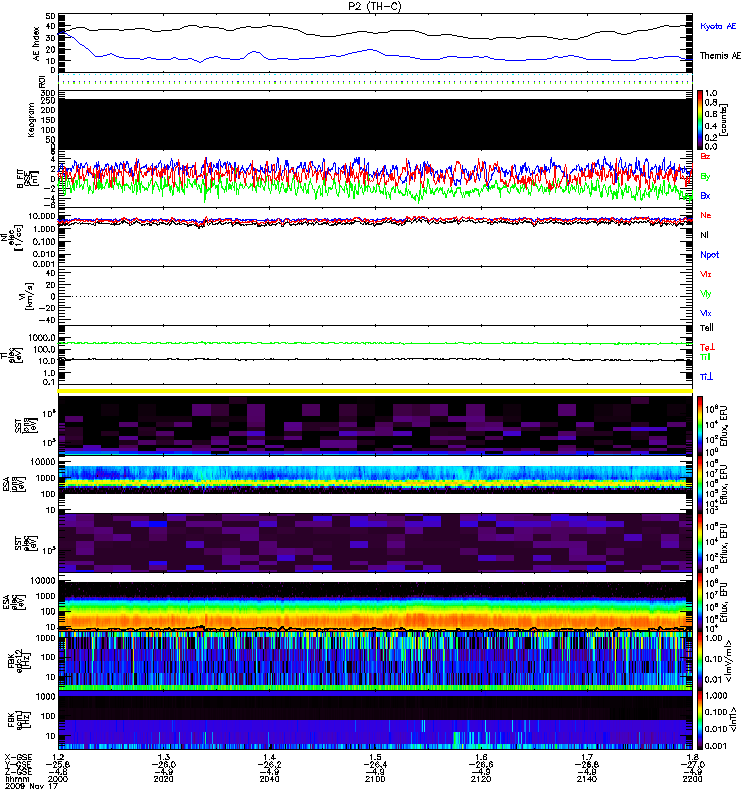The height and width of the screenshot is (800, 750).
Task: Click the "2200" time tick label
Action: point(692,779)
